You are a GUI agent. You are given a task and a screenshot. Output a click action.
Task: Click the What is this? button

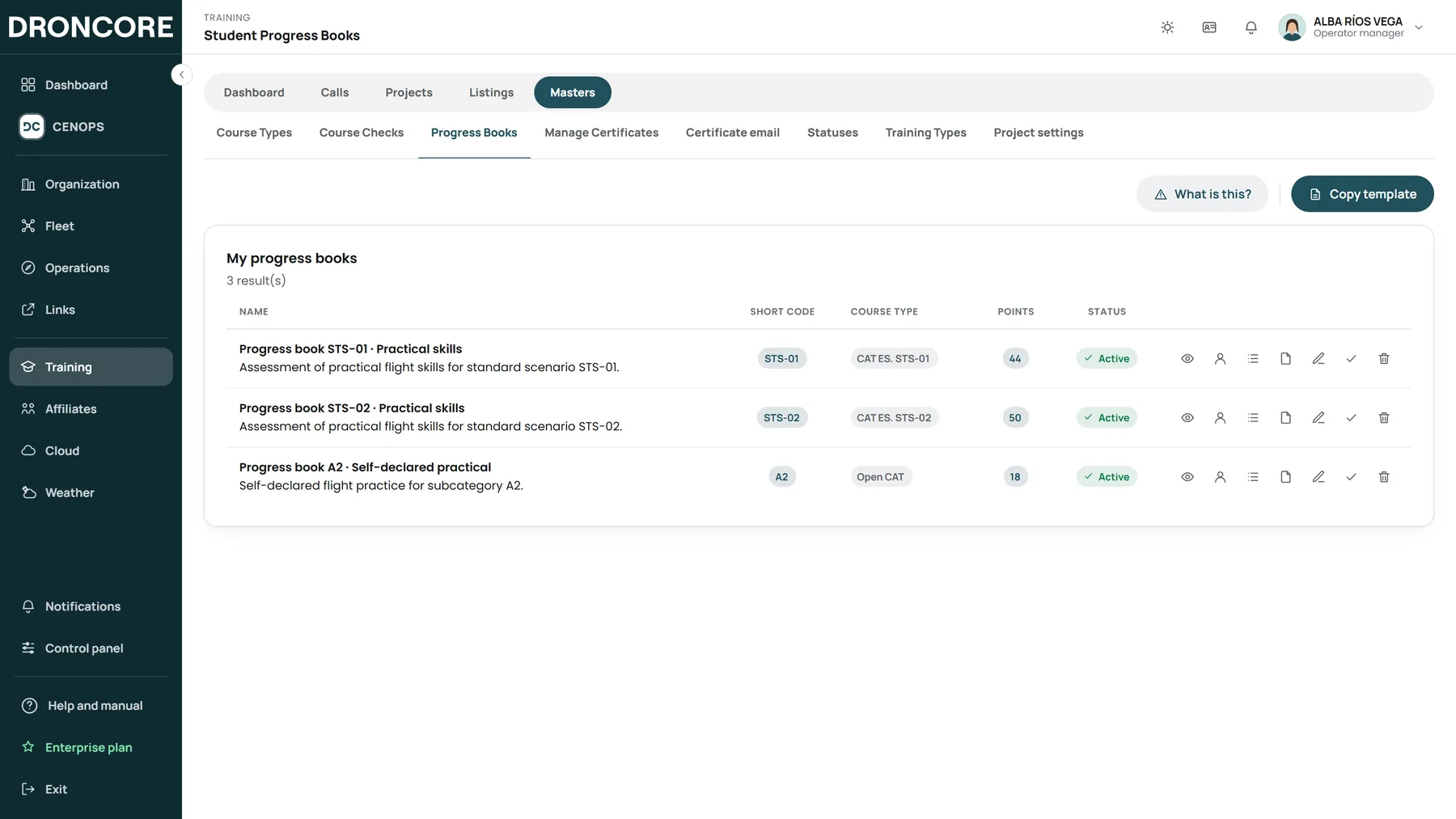[x=1202, y=194]
